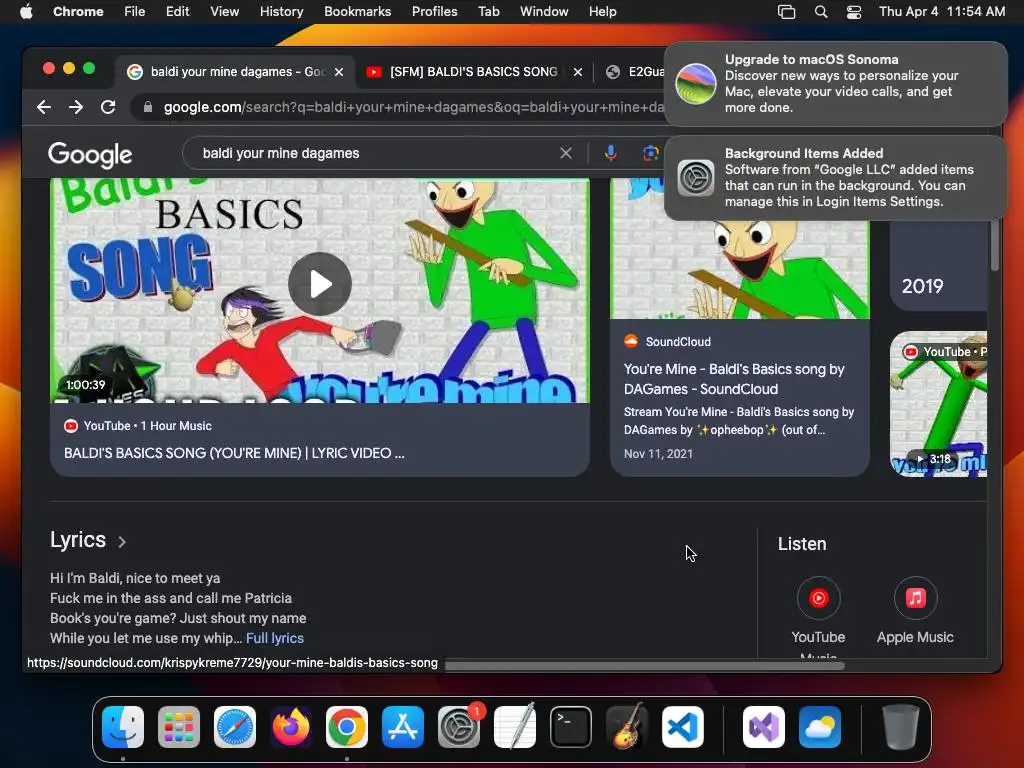Click the horizontal scrollbar at bottom
Image resolution: width=1024 pixels, height=768 pixels.
click(x=645, y=665)
